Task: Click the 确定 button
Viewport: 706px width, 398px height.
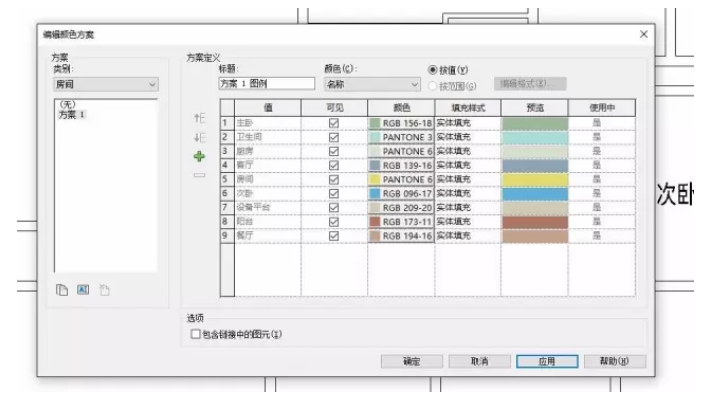Action: pyautogui.click(x=412, y=361)
